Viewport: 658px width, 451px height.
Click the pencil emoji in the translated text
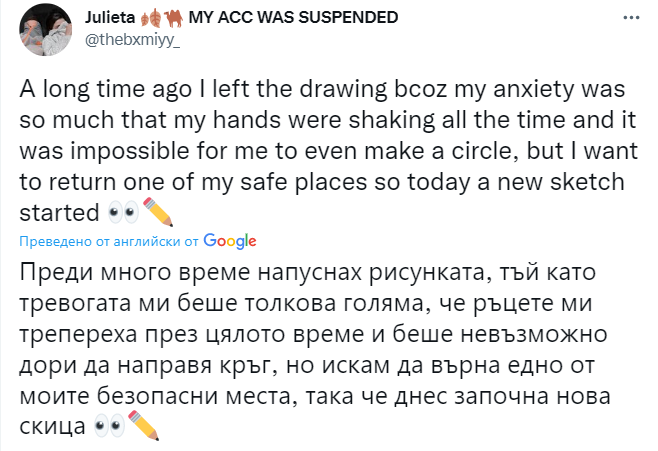pos(145,427)
